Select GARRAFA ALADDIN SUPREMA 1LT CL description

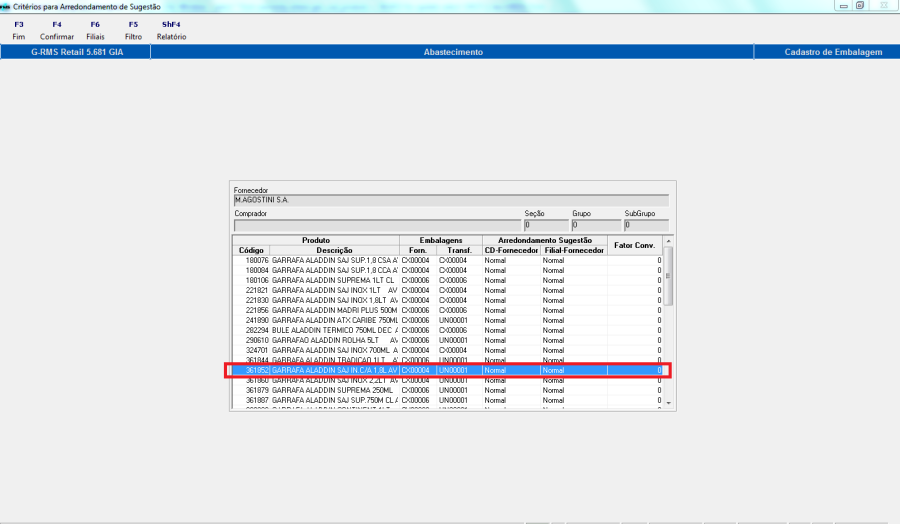[x=333, y=281]
